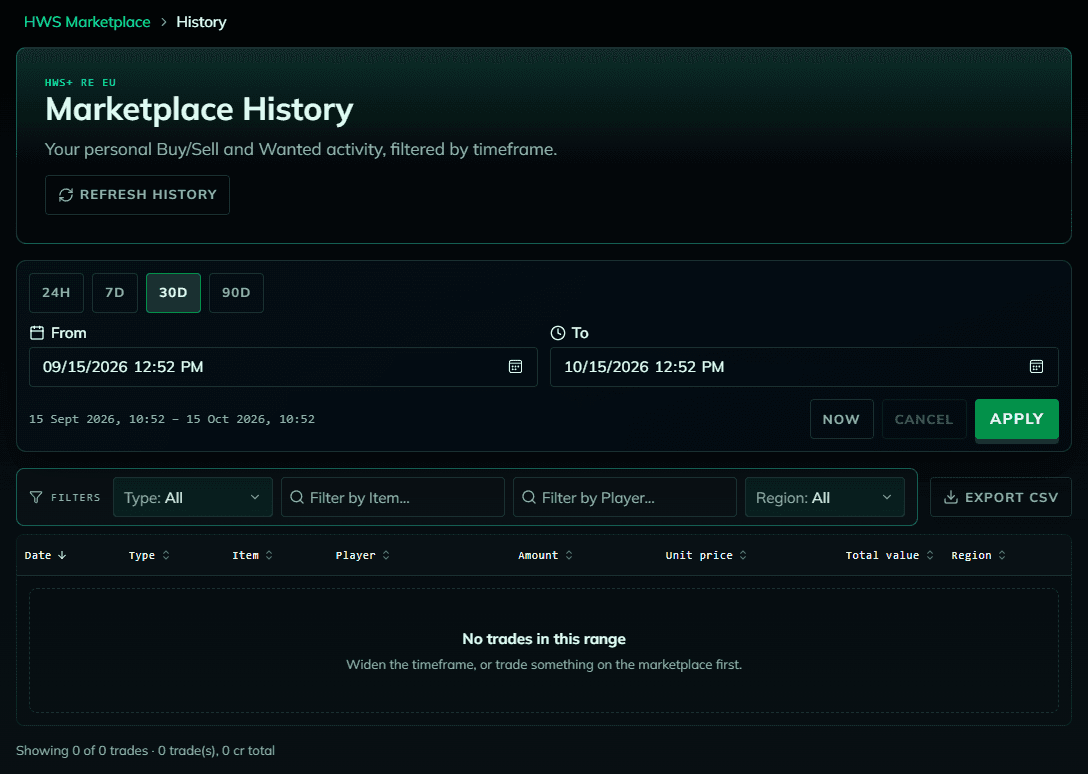Click the funnel Filters icon

point(36,497)
